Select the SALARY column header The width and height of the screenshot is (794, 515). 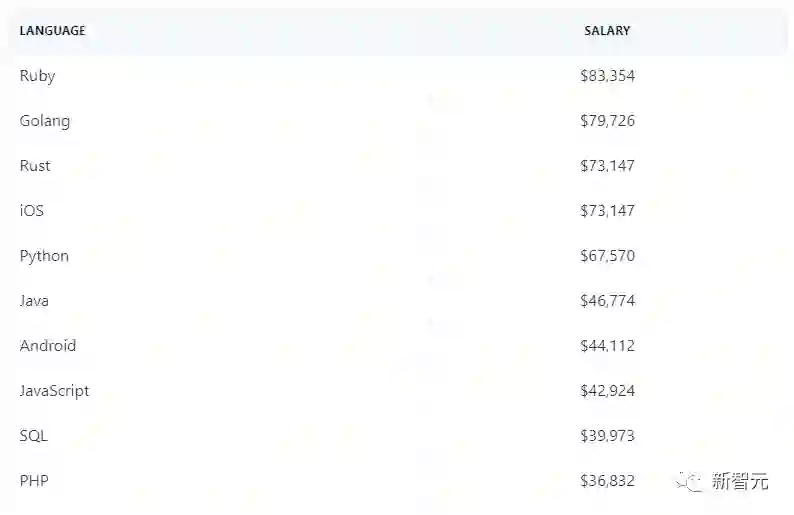coord(607,31)
